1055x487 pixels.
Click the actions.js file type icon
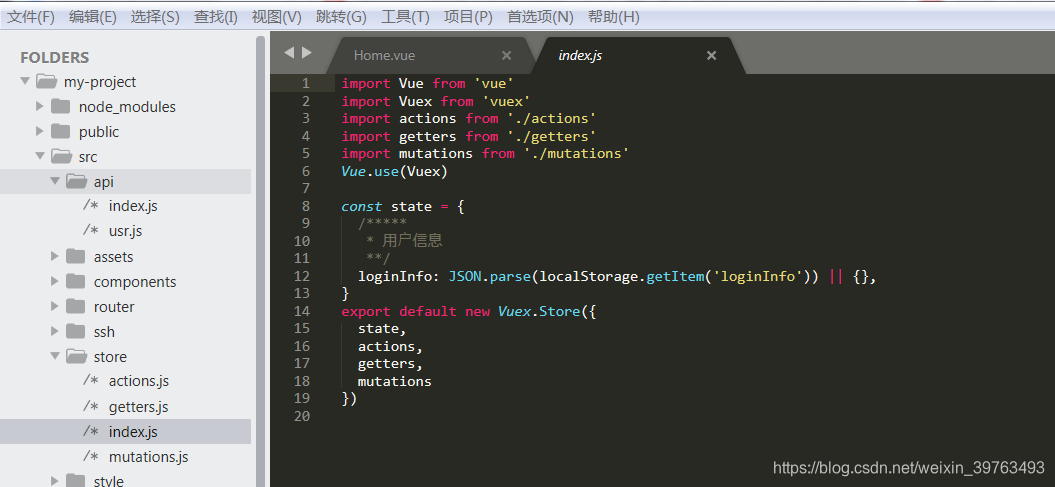pyautogui.click(x=91, y=381)
